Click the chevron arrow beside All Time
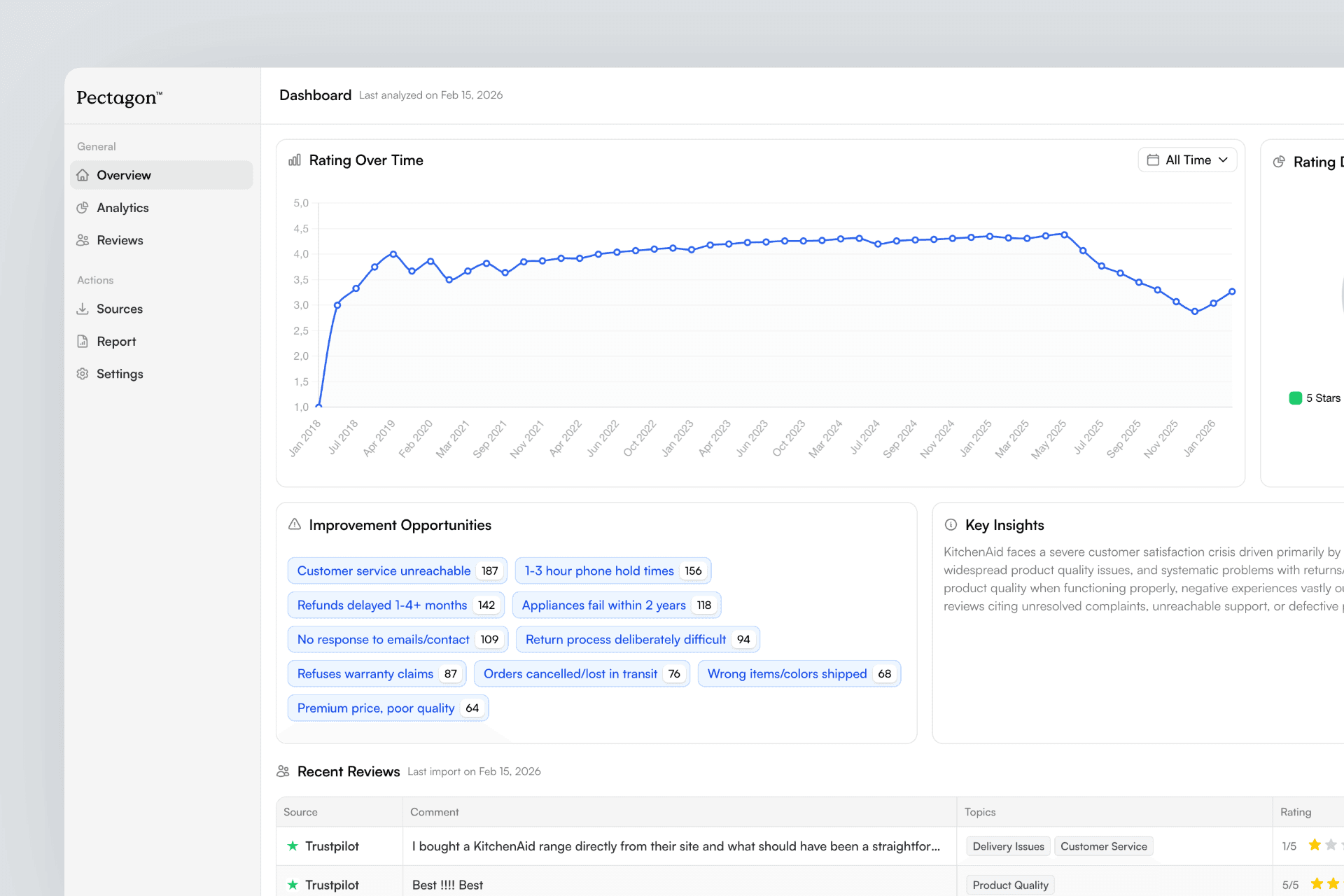This screenshot has width=1344, height=896. coord(1223,160)
